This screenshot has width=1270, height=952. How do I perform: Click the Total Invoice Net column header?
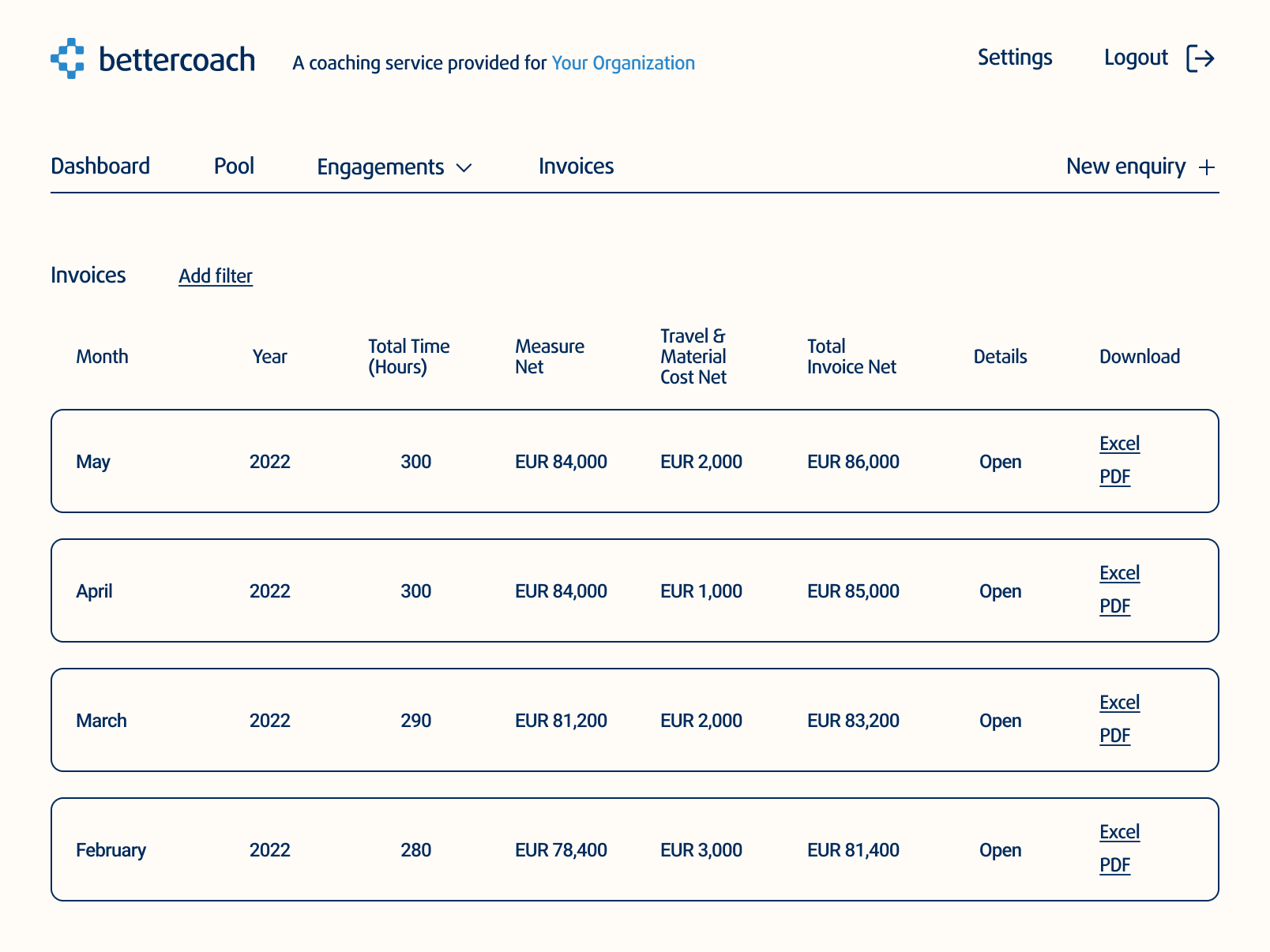click(851, 357)
